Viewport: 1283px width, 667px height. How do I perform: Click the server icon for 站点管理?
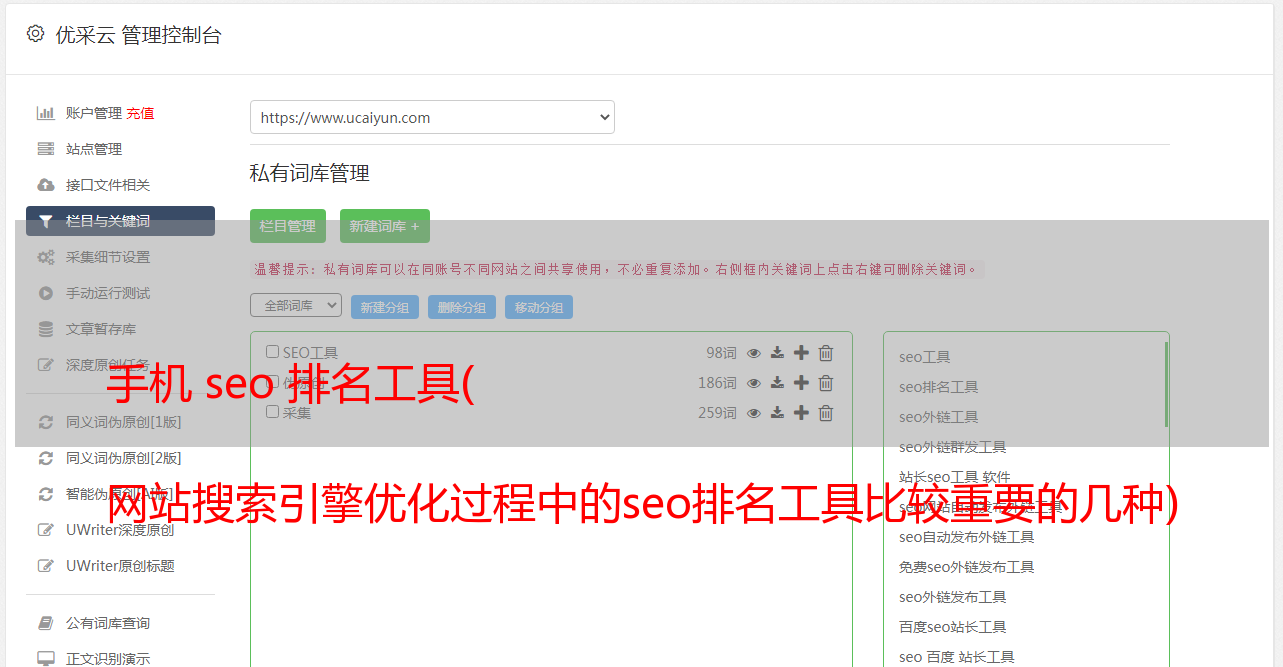(46, 149)
